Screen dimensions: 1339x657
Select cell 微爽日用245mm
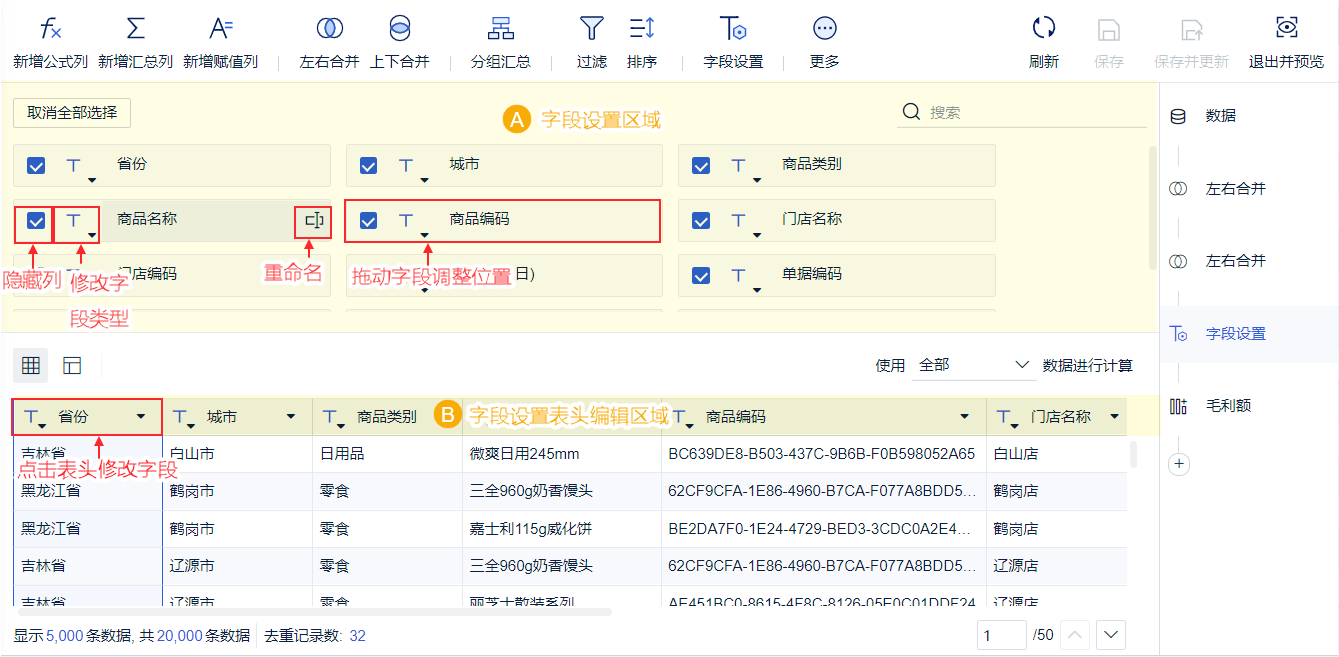coord(562,454)
